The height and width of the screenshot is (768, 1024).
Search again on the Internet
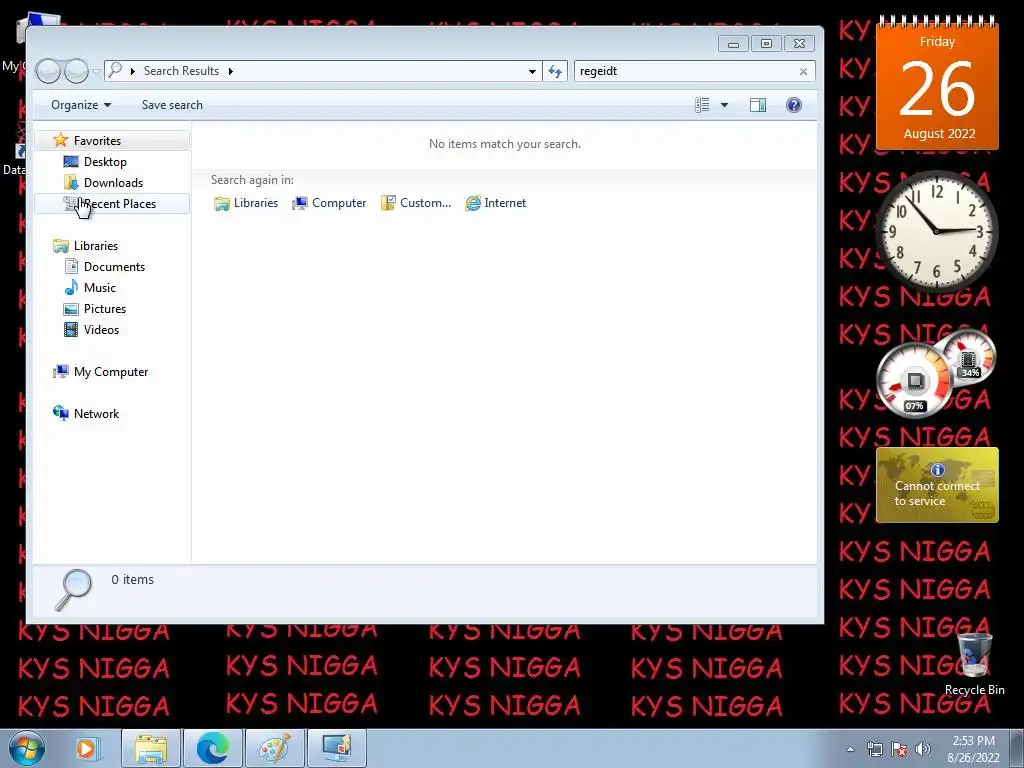pyautogui.click(x=496, y=203)
